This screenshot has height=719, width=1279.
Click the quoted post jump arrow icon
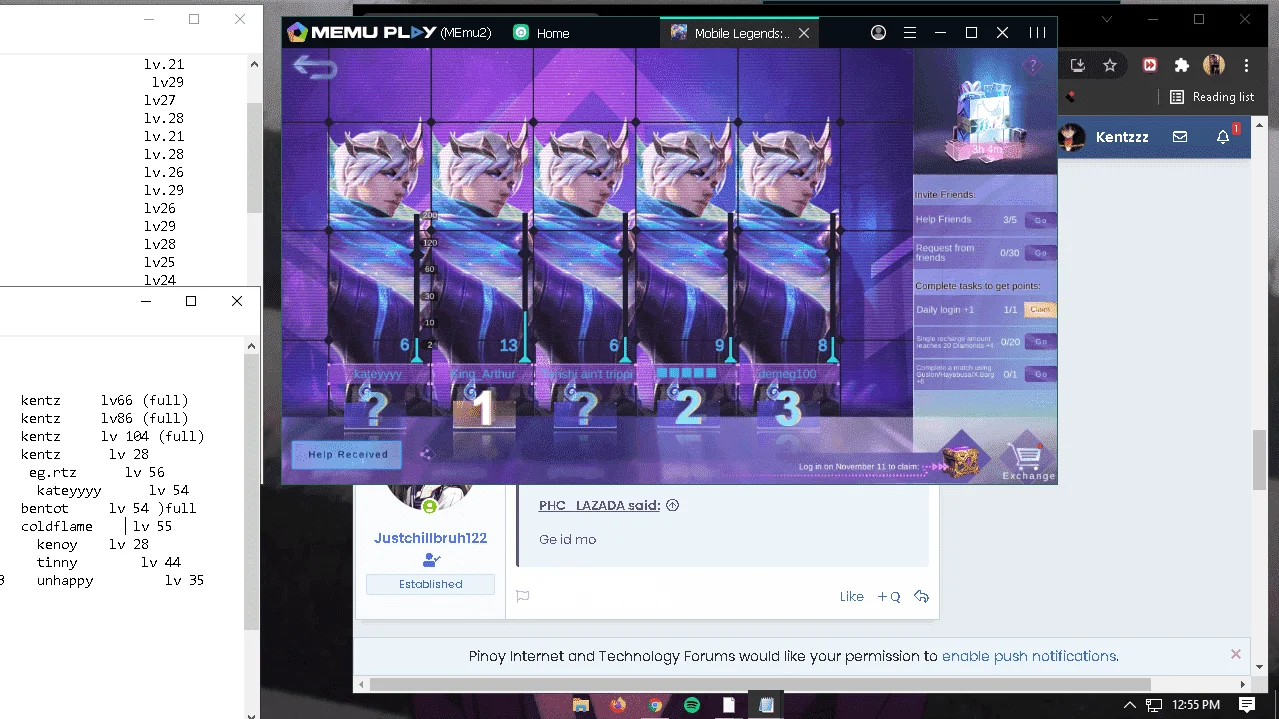pyautogui.click(x=672, y=505)
